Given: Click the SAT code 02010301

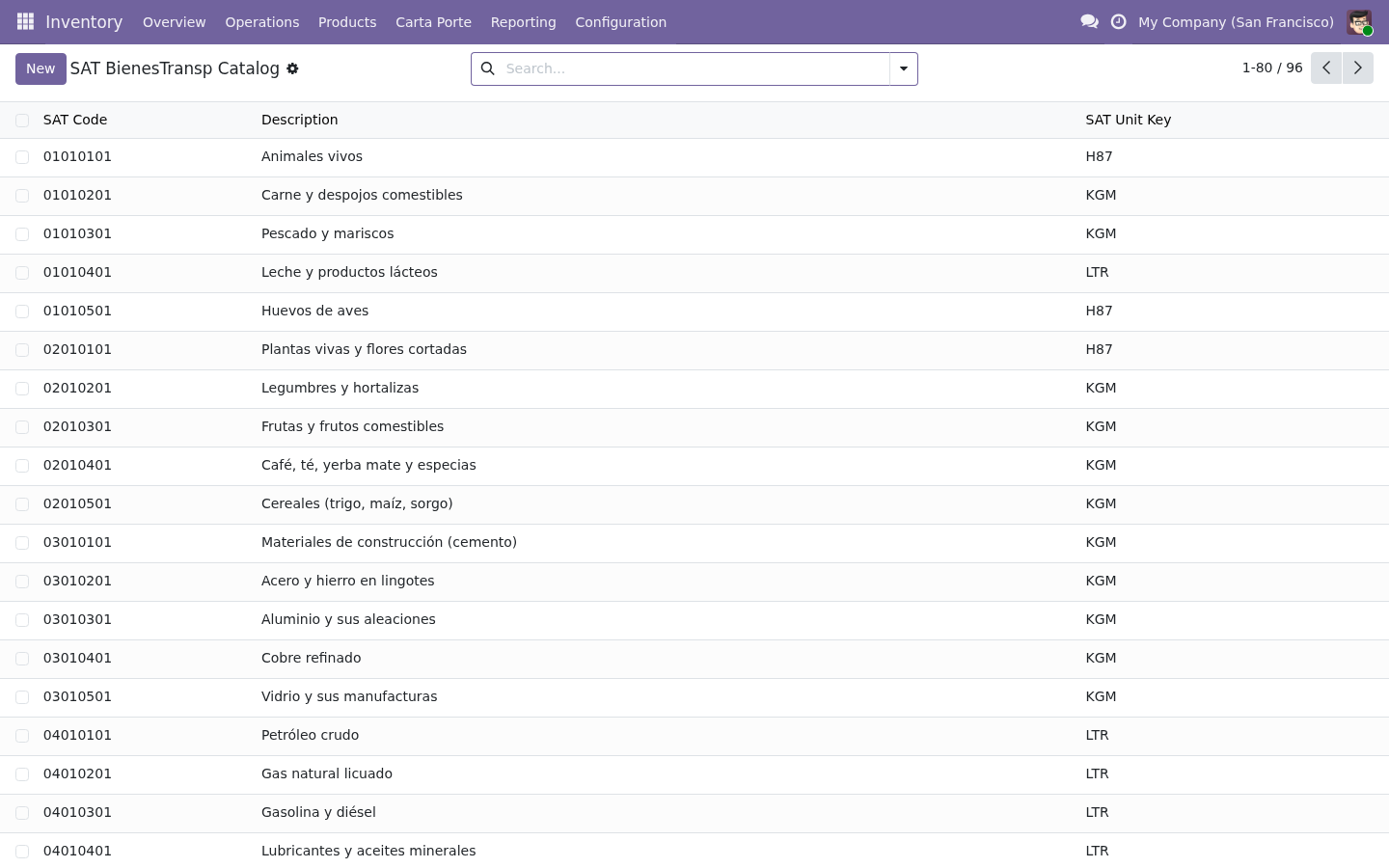Looking at the screenshot, I should 77,426.
